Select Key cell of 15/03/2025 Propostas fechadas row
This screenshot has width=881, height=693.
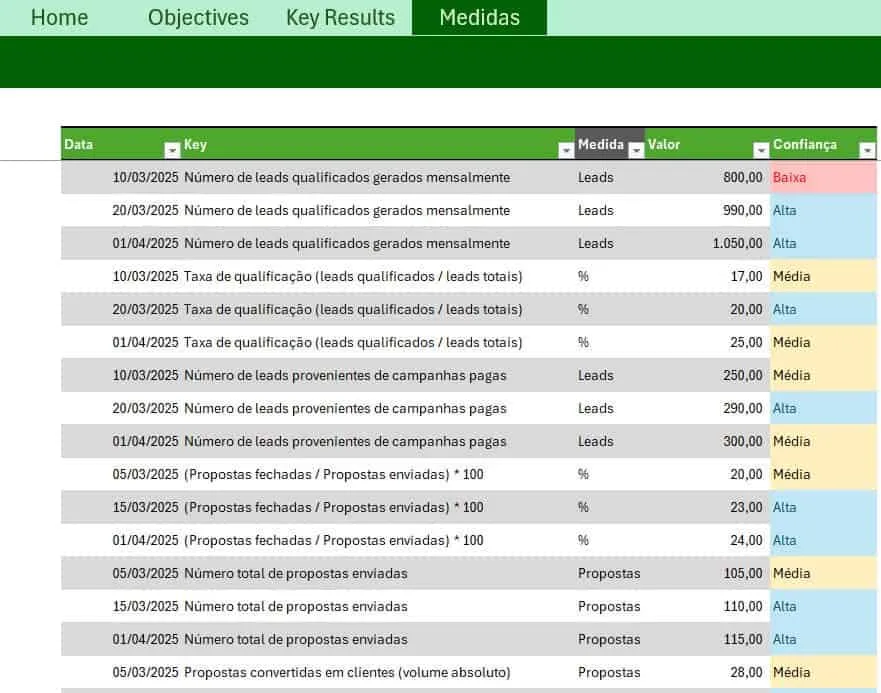point(378,508)
